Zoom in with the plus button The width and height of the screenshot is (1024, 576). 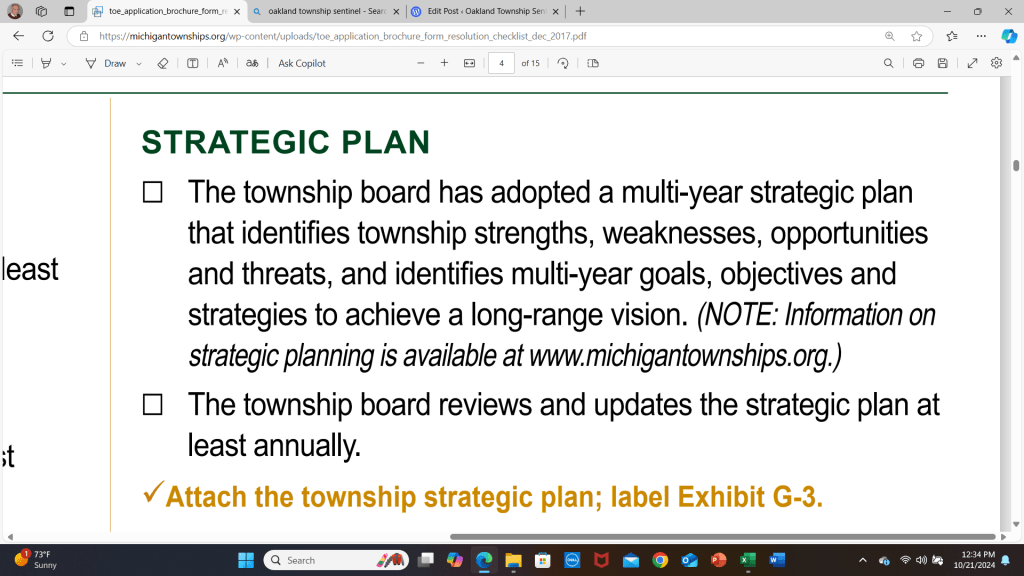(x=444, y=63)
